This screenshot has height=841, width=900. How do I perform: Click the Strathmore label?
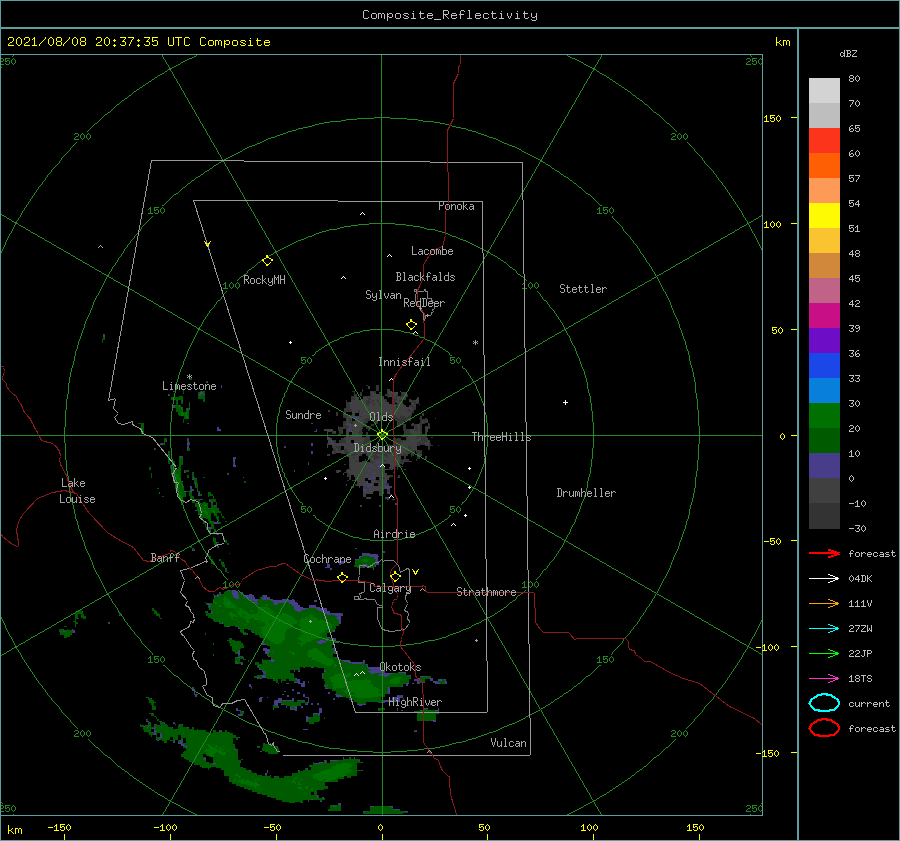click(486, 592)
